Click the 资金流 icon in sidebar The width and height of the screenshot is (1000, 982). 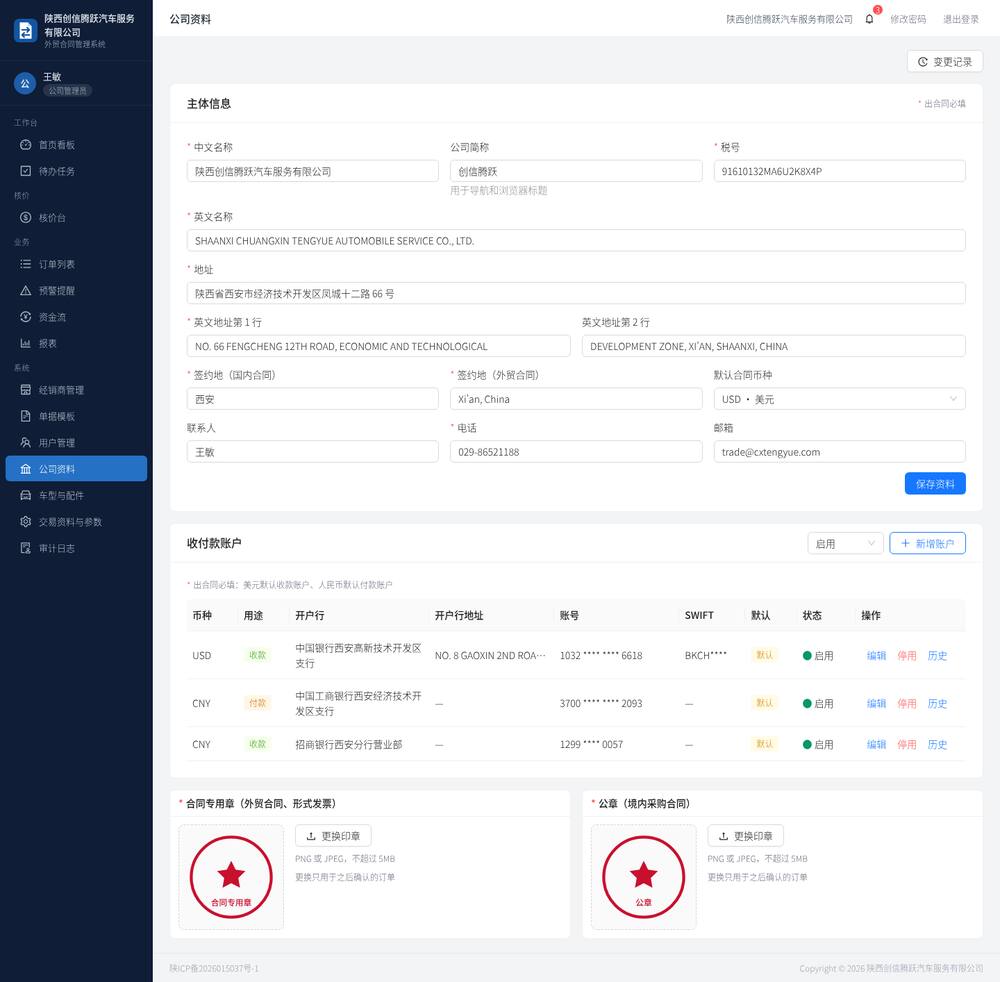point(26,317)
